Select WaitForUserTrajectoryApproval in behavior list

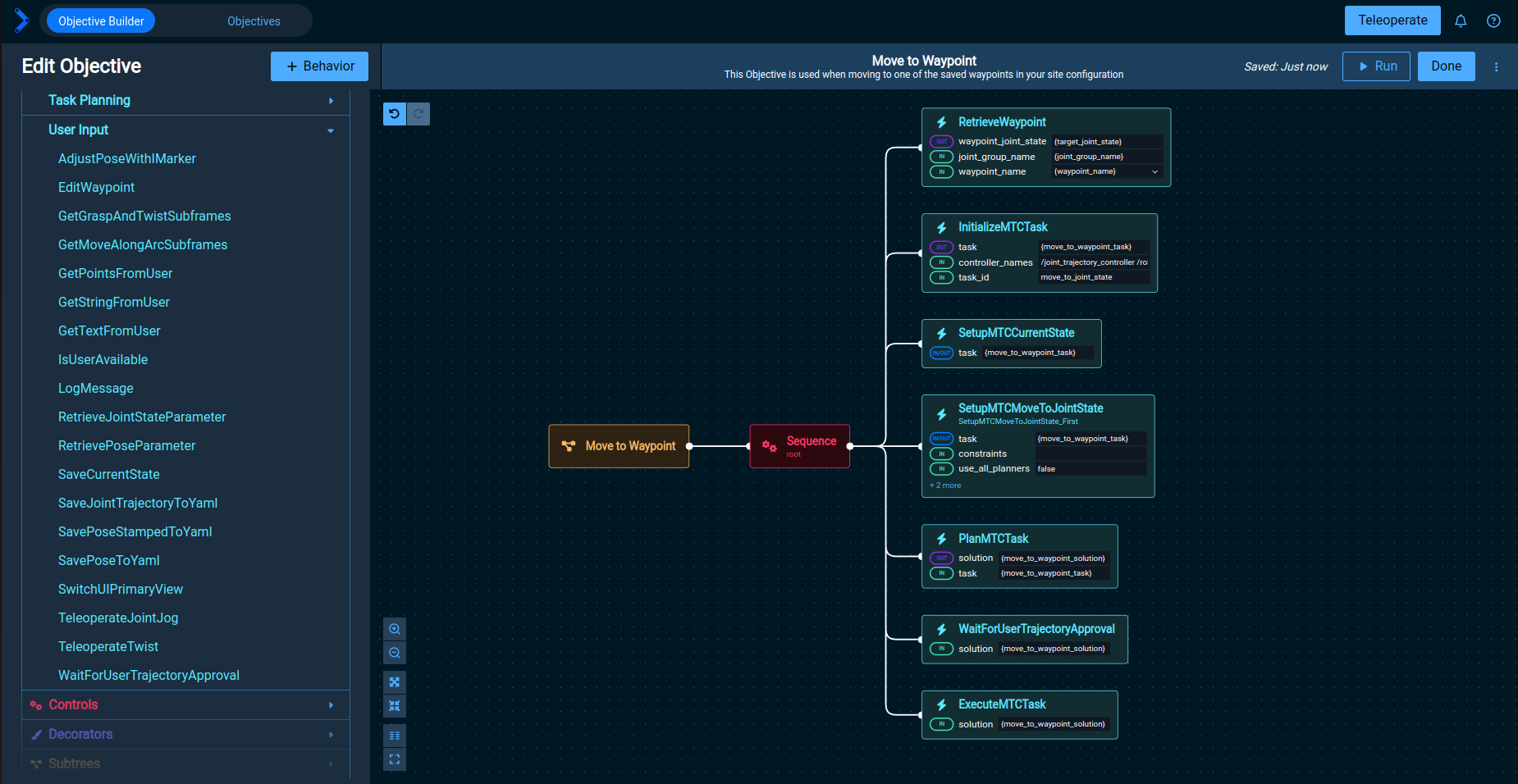(x=149, y=676)
